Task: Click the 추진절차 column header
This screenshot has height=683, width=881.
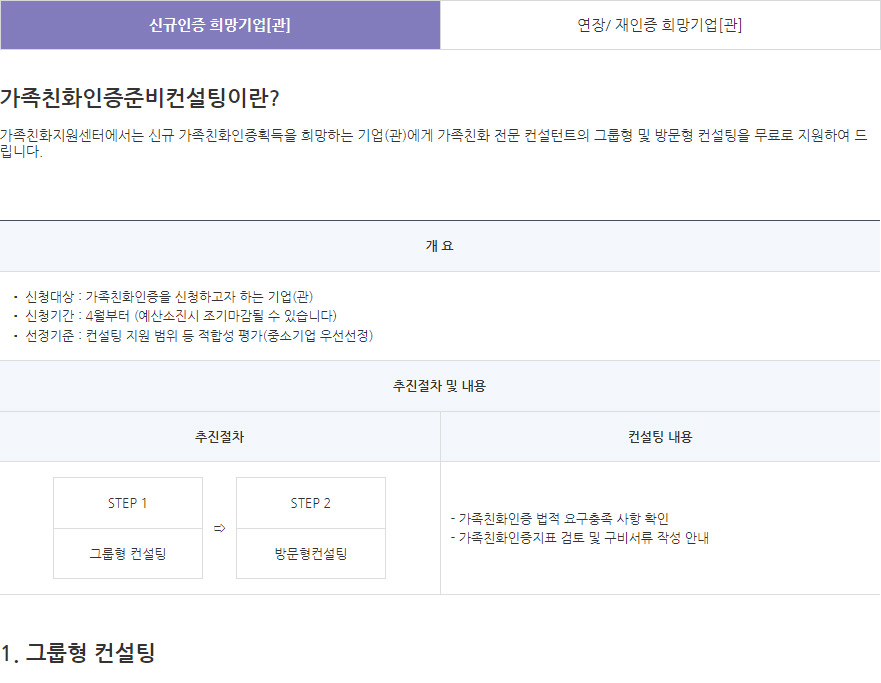Action: pos(220,437)
